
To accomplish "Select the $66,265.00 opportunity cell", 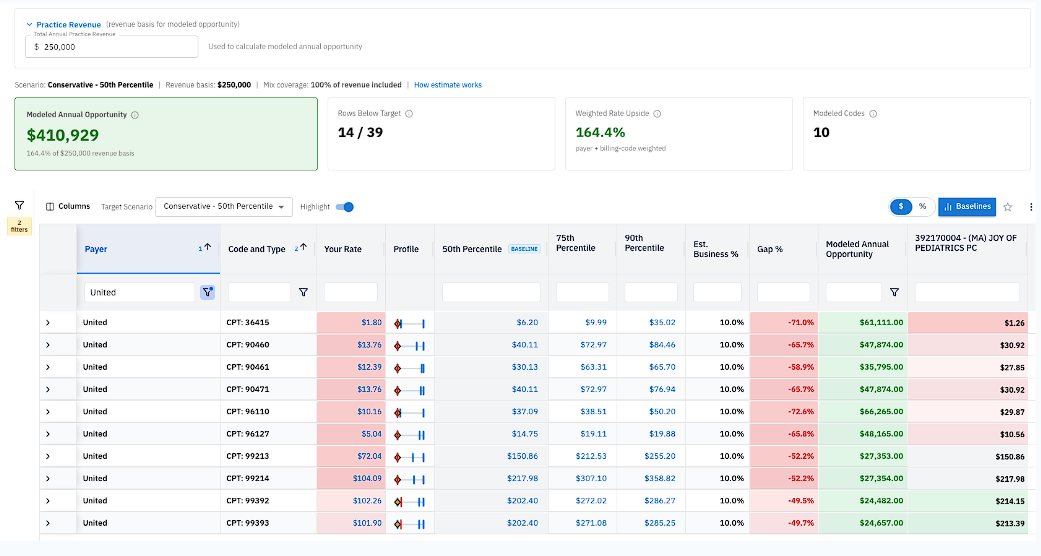I will pos(863,412).
